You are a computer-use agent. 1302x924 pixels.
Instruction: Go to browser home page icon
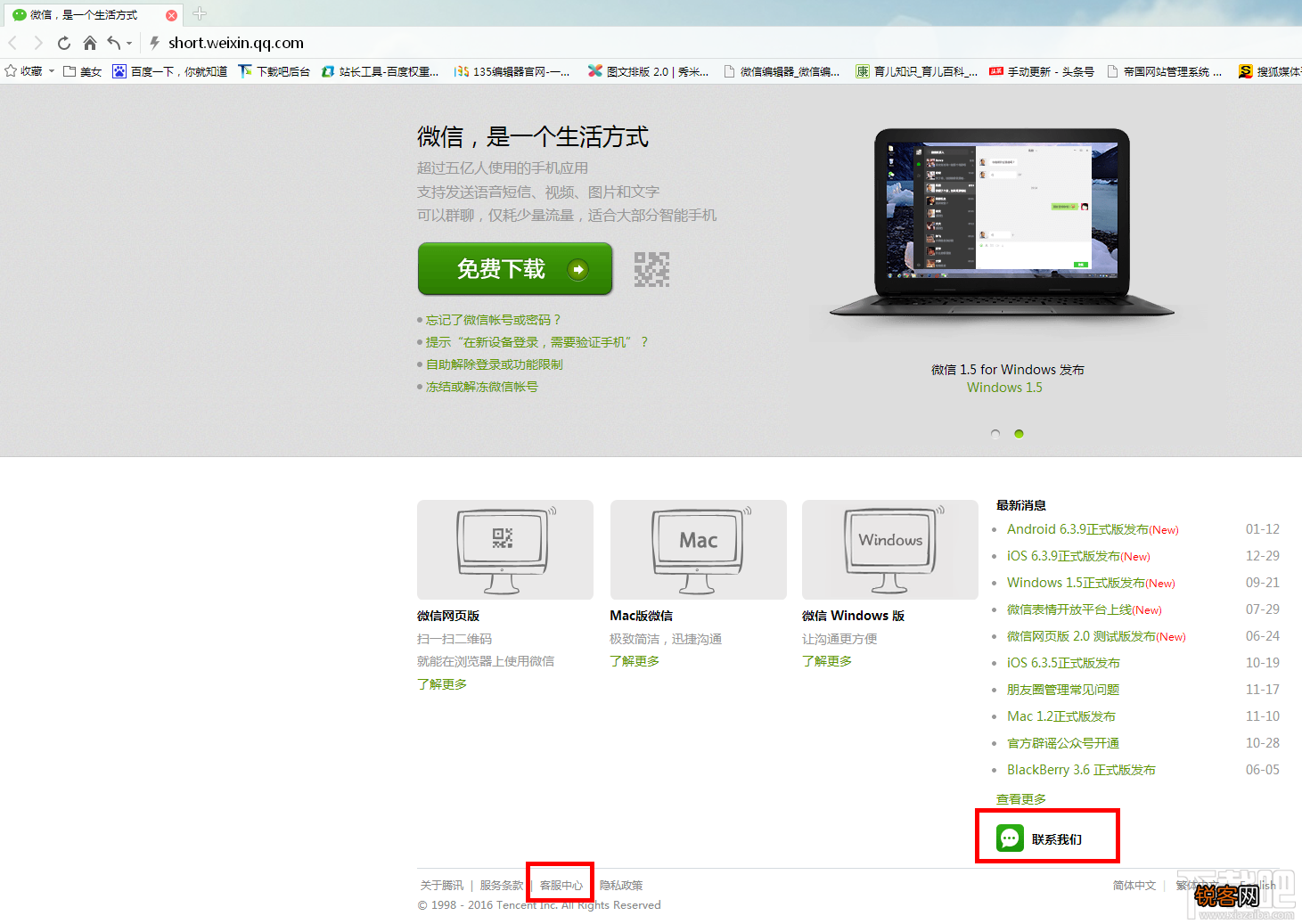[89, 43]
